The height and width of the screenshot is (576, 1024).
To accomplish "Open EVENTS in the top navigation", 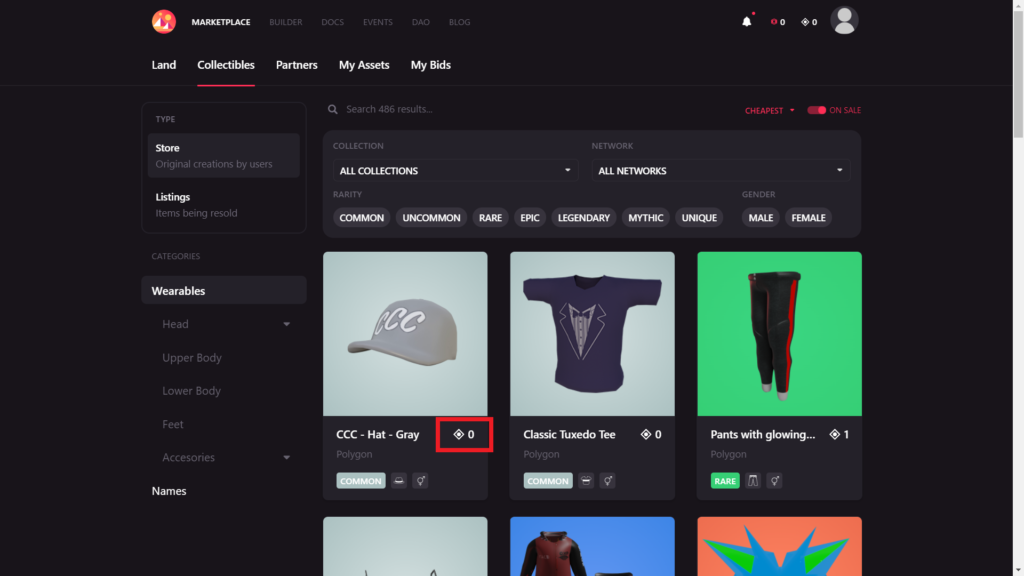I will [377, 22].
